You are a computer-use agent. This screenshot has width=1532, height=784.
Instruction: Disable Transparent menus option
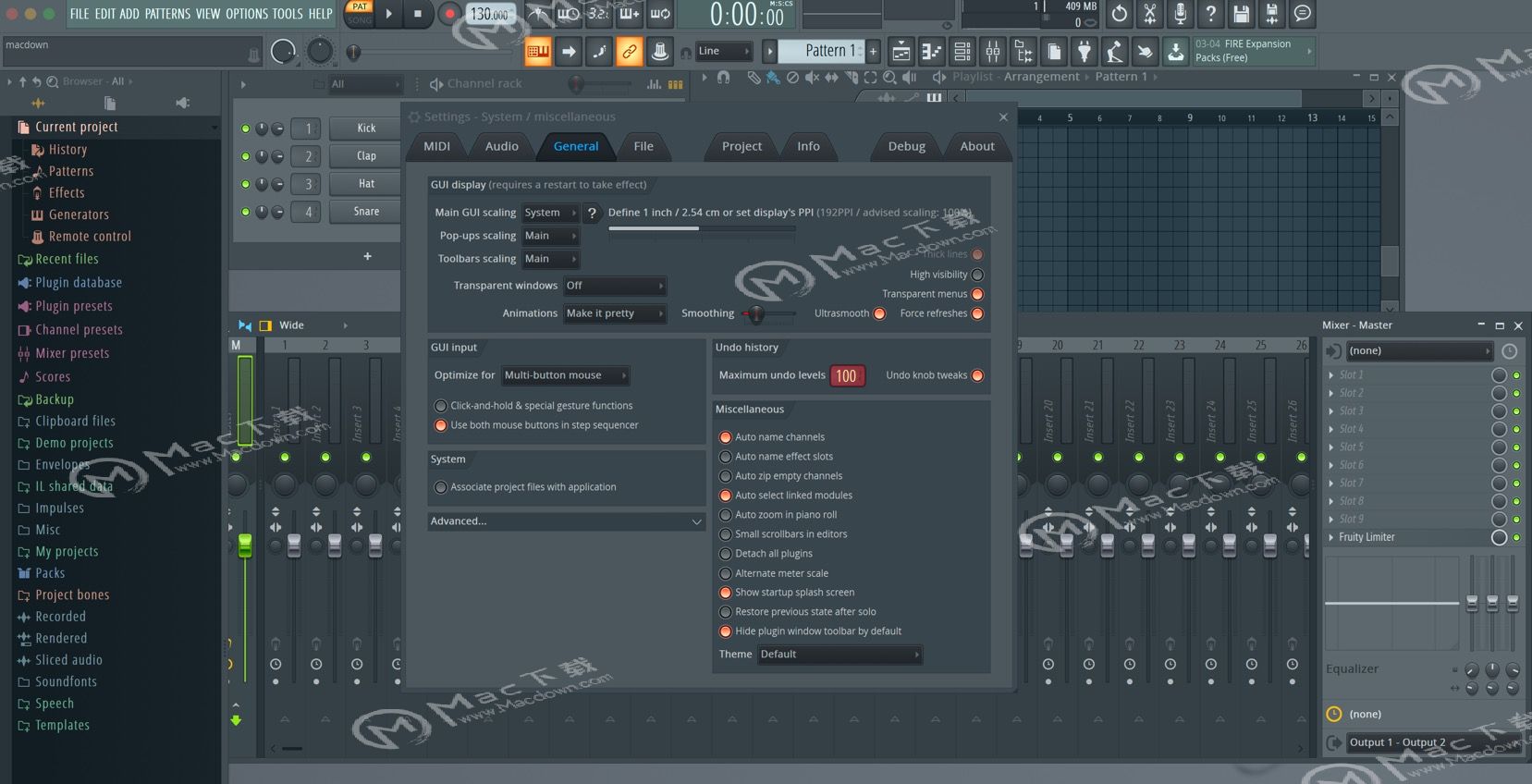(x=977, y=294)
